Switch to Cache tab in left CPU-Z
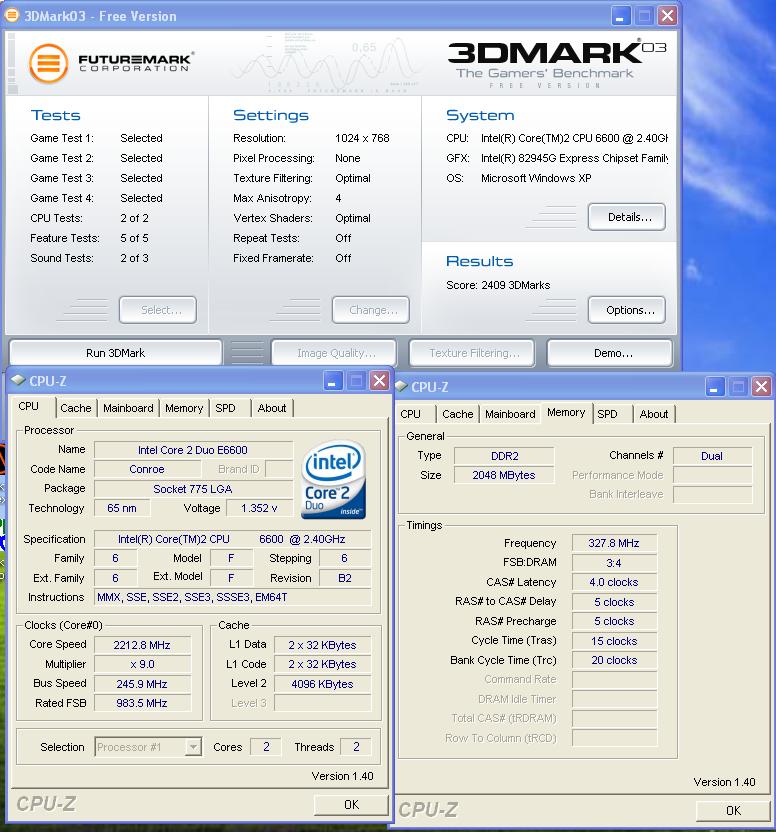Viewport: 776px width, 832px height. [x=75, y=408]
